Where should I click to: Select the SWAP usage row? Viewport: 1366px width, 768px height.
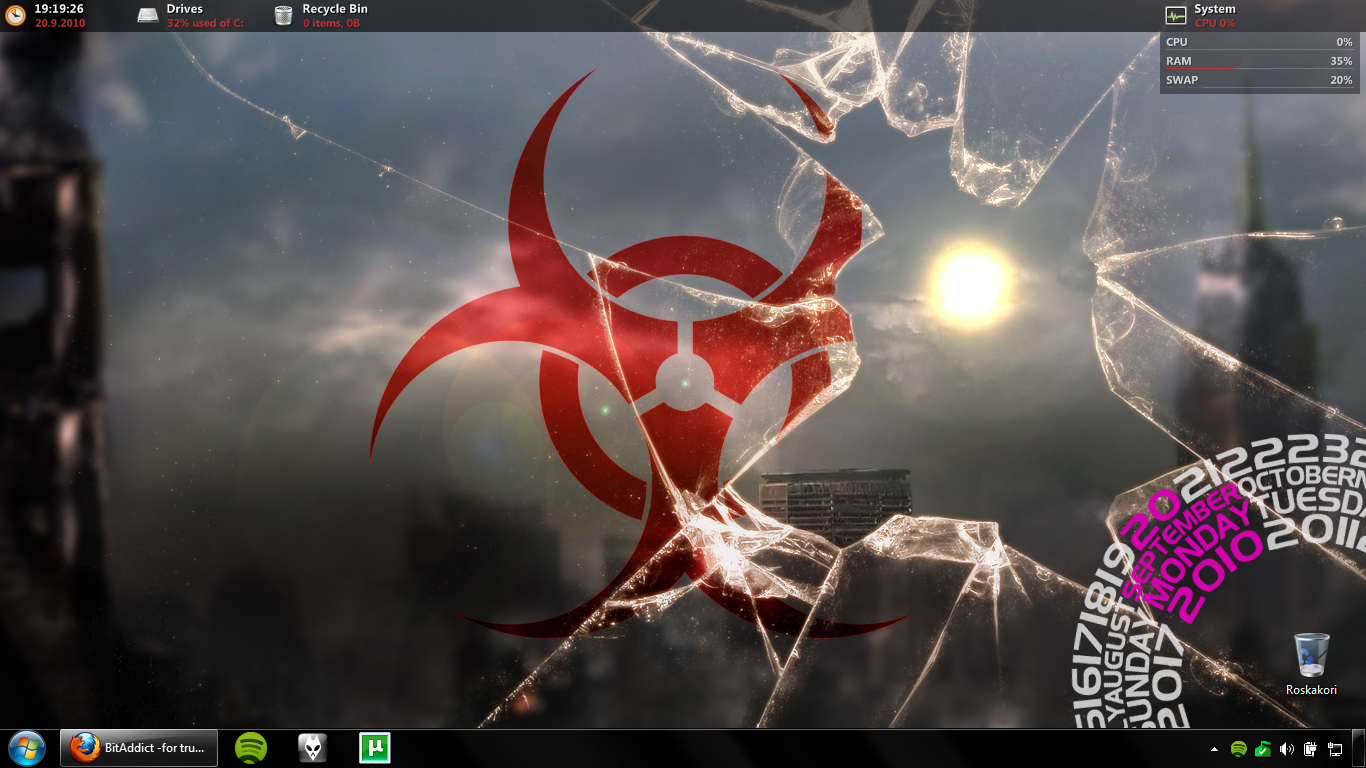click(1258, 81)
